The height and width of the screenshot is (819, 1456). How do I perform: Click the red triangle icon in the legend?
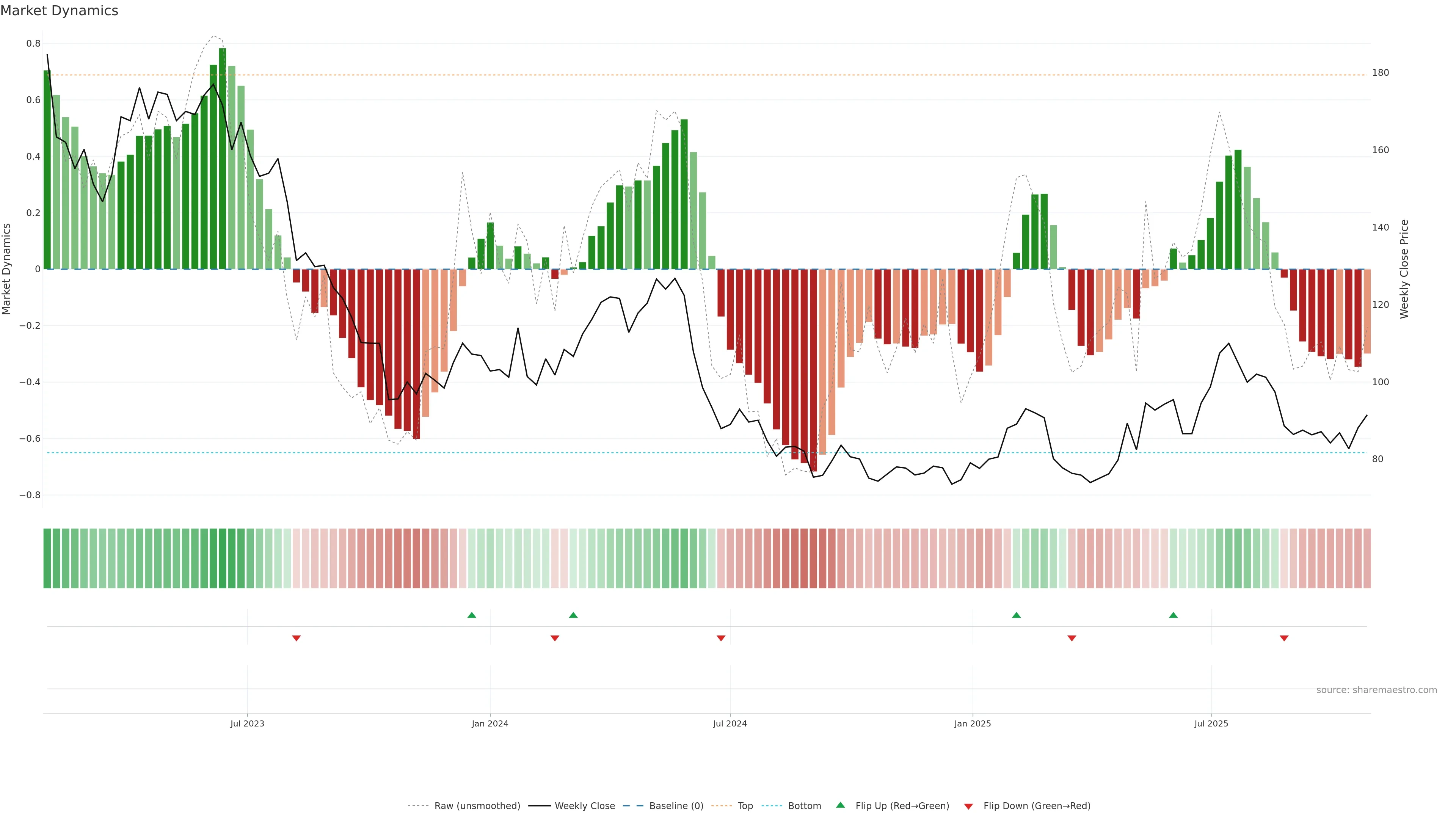(968, 806)
